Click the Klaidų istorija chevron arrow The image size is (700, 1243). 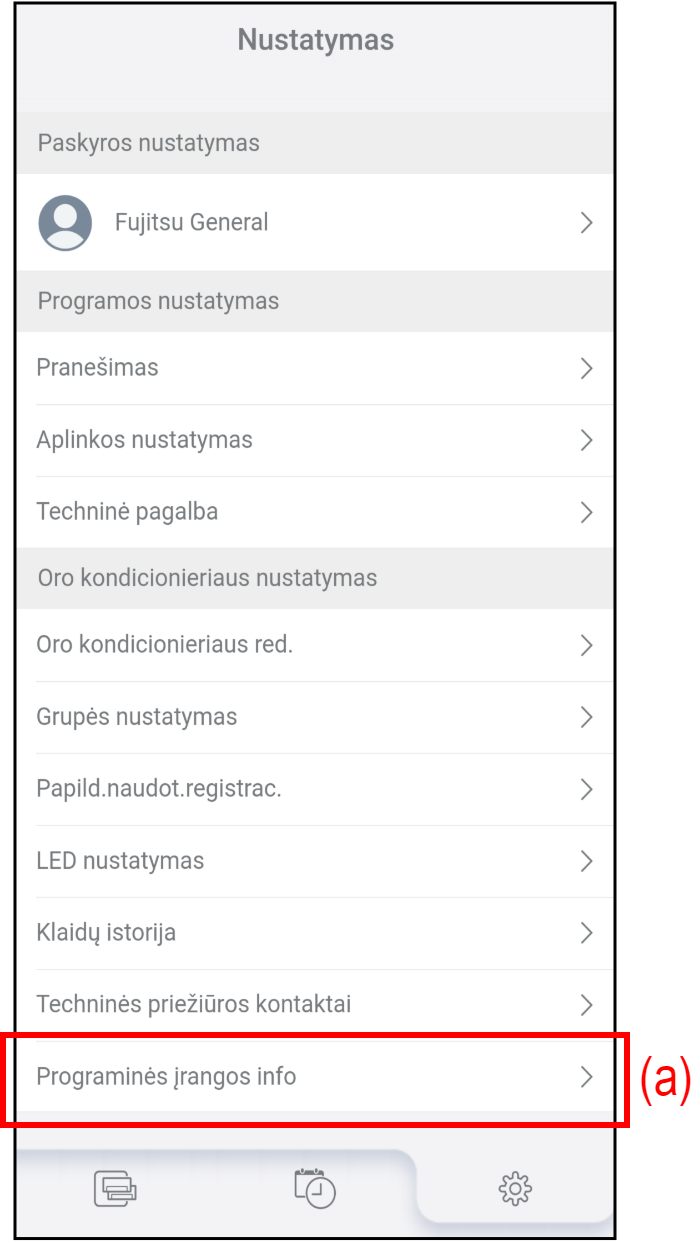[587, 933]
